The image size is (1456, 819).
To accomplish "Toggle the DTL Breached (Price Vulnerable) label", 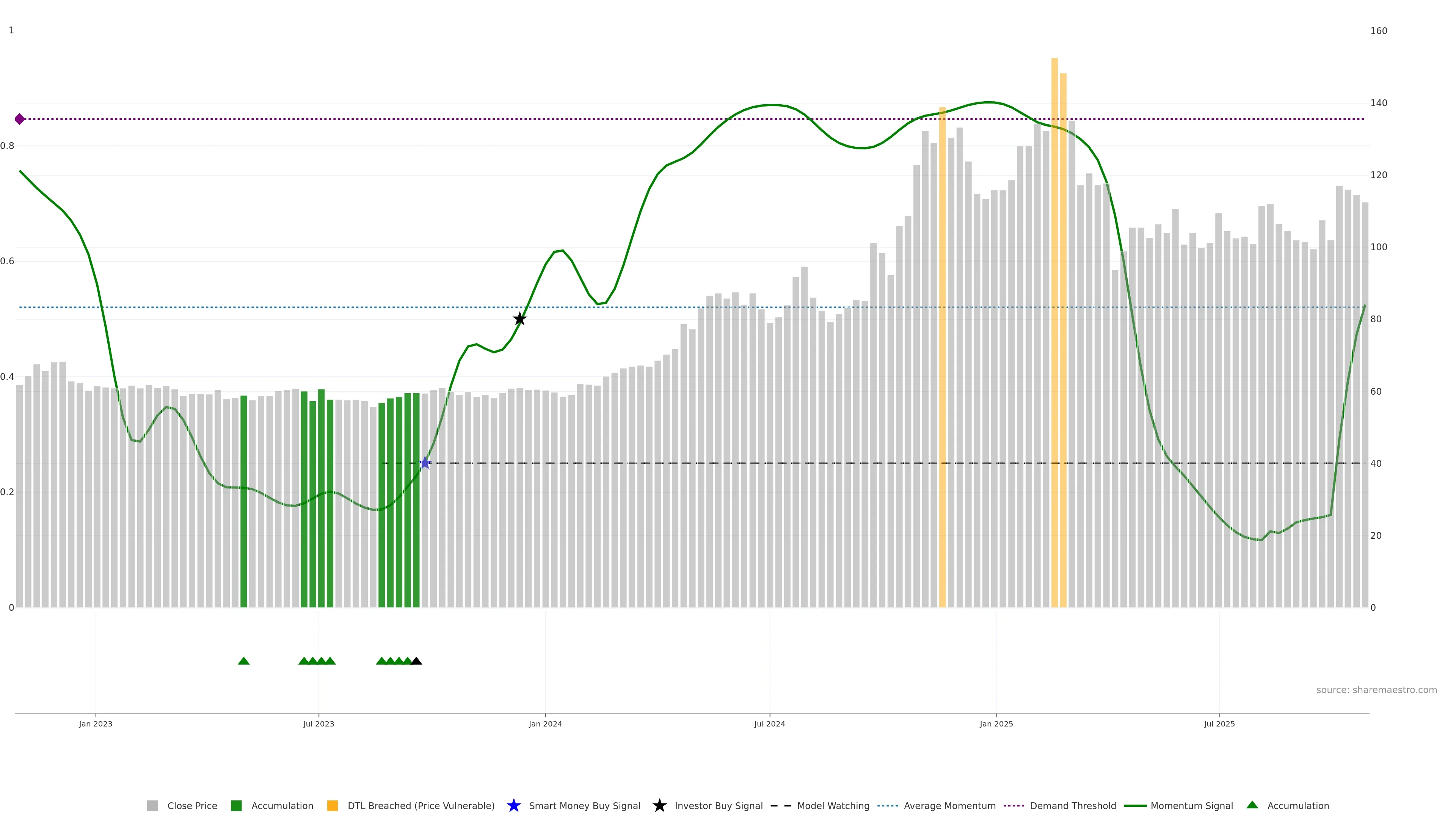I will click(421, 806).
